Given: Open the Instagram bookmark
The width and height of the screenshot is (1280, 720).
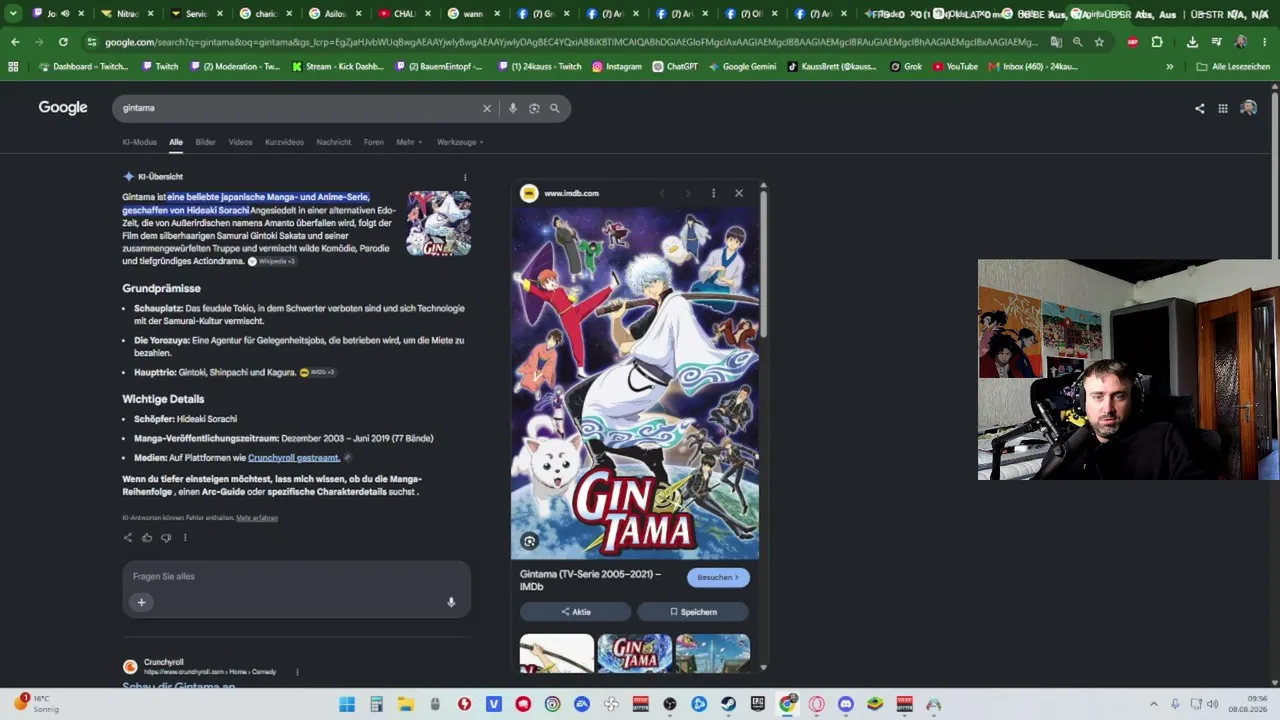Looking at the screenshot, I should pyautogui.click(x=617, y=66).
